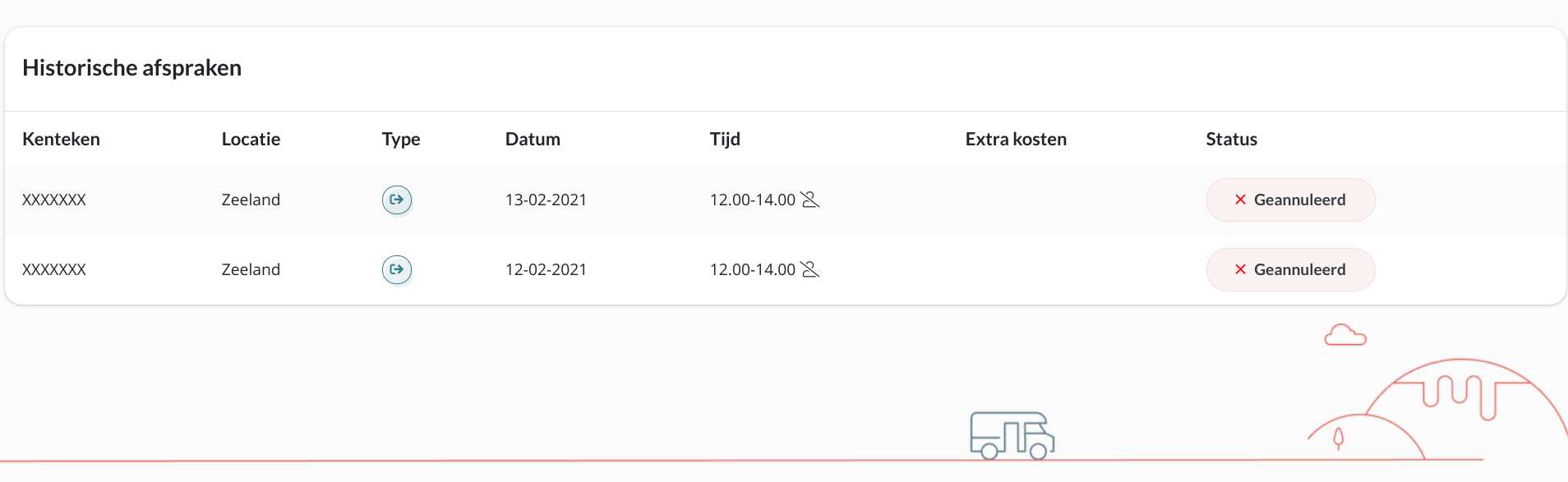Image resolution: width=1568 pixels, height=482 pixels.
Task: Click the no-person icon beside 12-02-2021 time
Action: pyautogui.click(x=810, y=269)
